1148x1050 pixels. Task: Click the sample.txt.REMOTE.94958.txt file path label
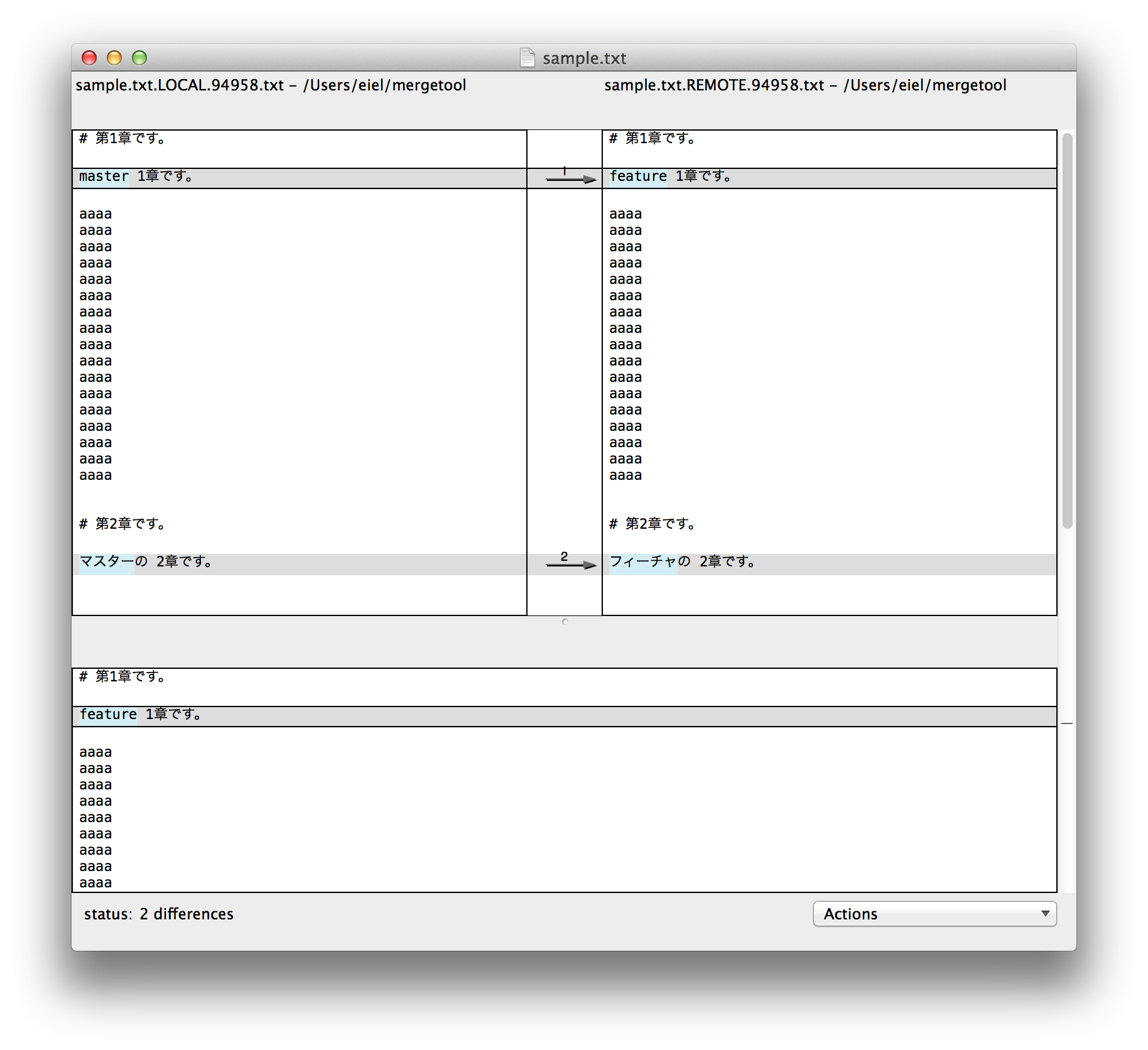tap(805, 85)
